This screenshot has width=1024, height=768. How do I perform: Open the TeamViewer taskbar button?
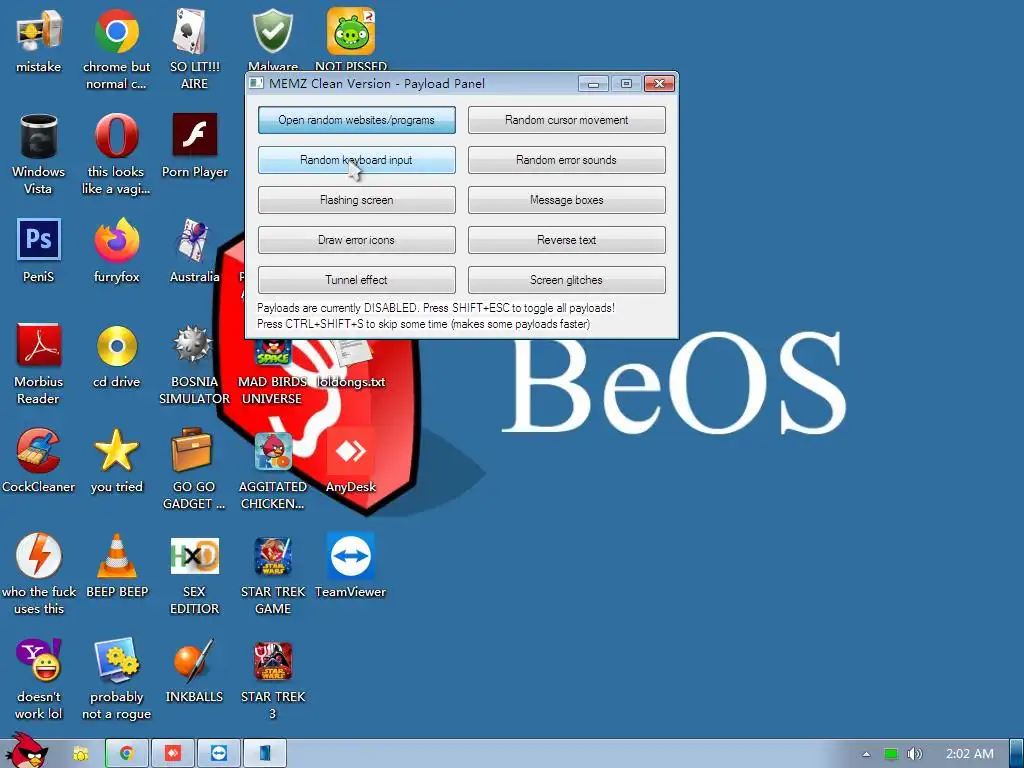tap(219, 754)
